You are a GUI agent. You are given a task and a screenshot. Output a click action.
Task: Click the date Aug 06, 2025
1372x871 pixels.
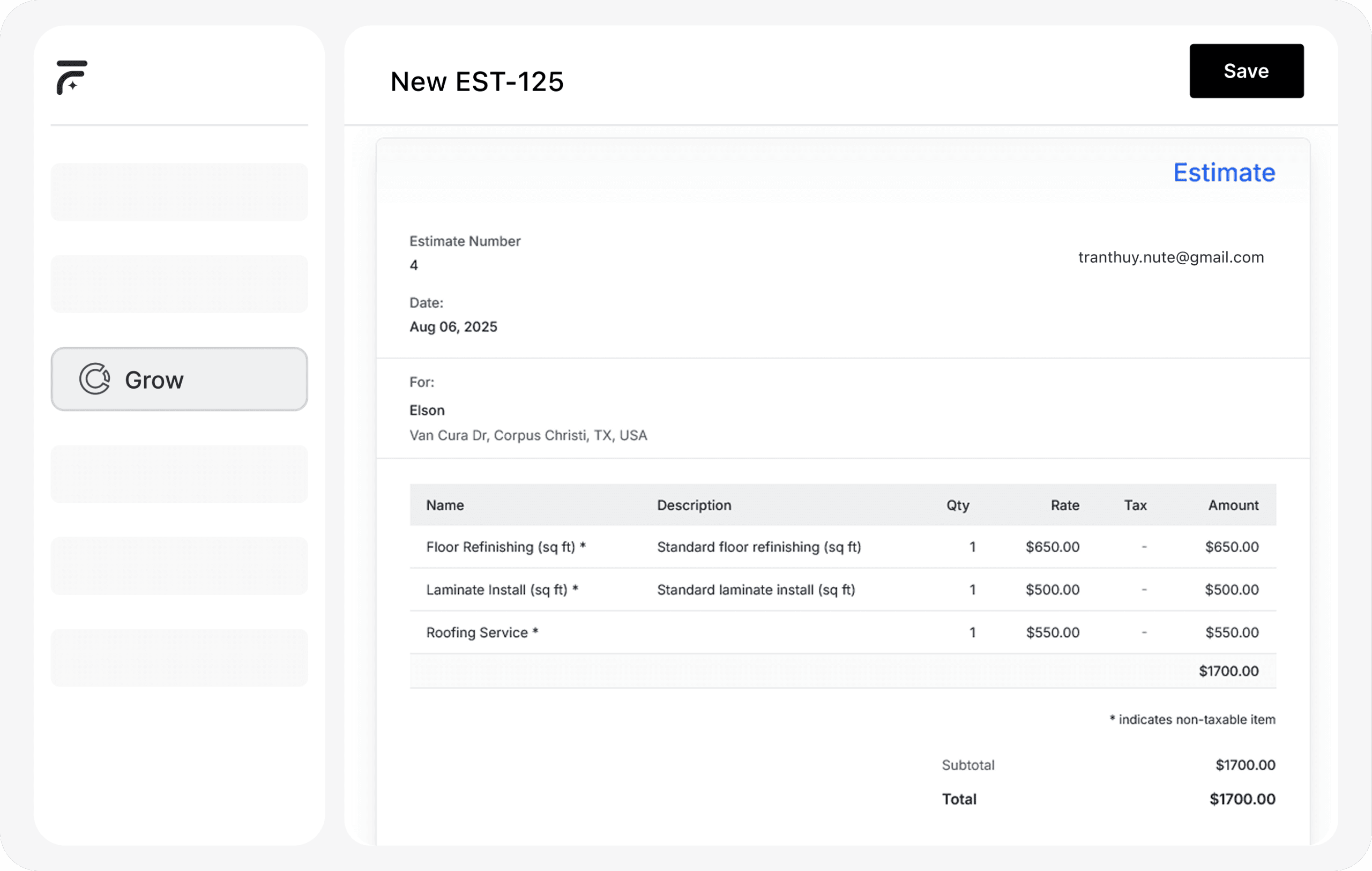pyautogui.click(x=453, y=327)
